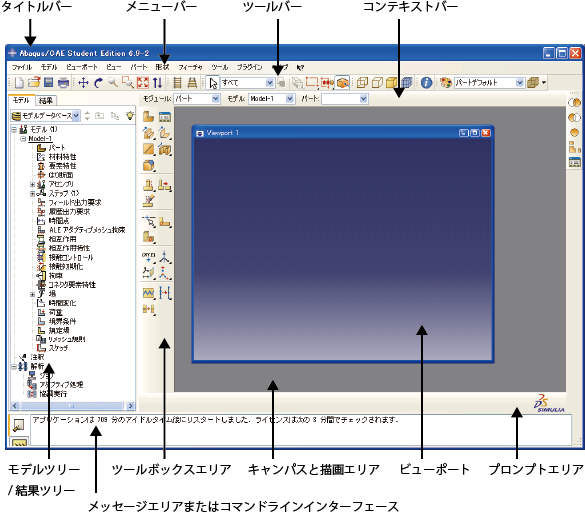Switch to the message area icon tab

(x=19, y=425)
